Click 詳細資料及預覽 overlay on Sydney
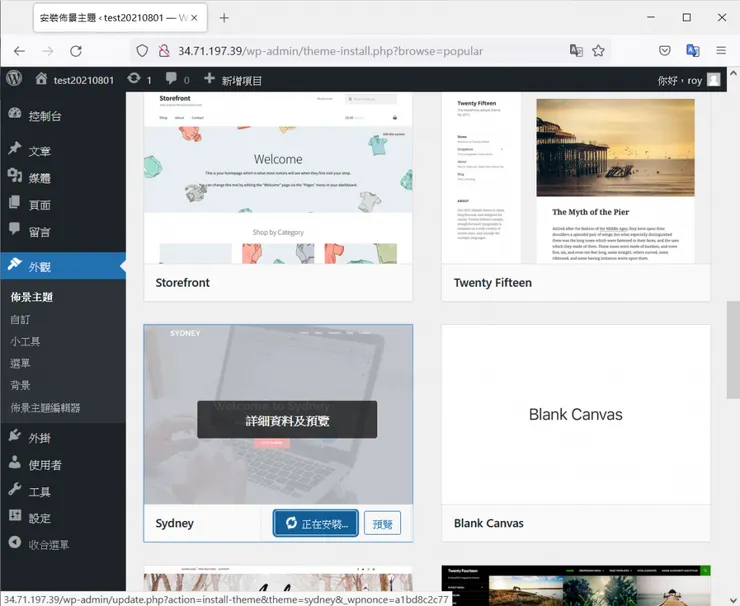This screenshot has height=606, width=740. pos(287,420)
